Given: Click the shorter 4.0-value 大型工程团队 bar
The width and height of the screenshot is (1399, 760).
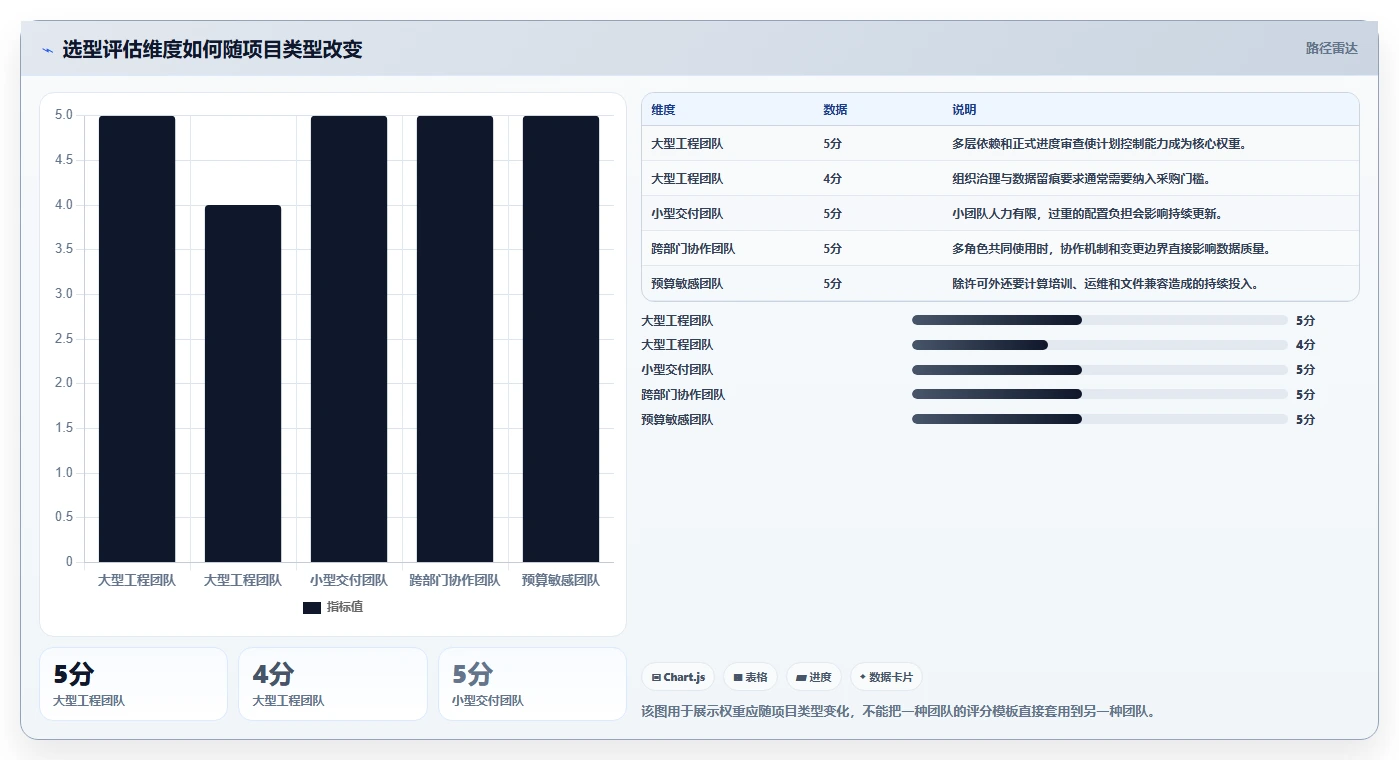Looking at the screenshot, I should tap(243, 384).
